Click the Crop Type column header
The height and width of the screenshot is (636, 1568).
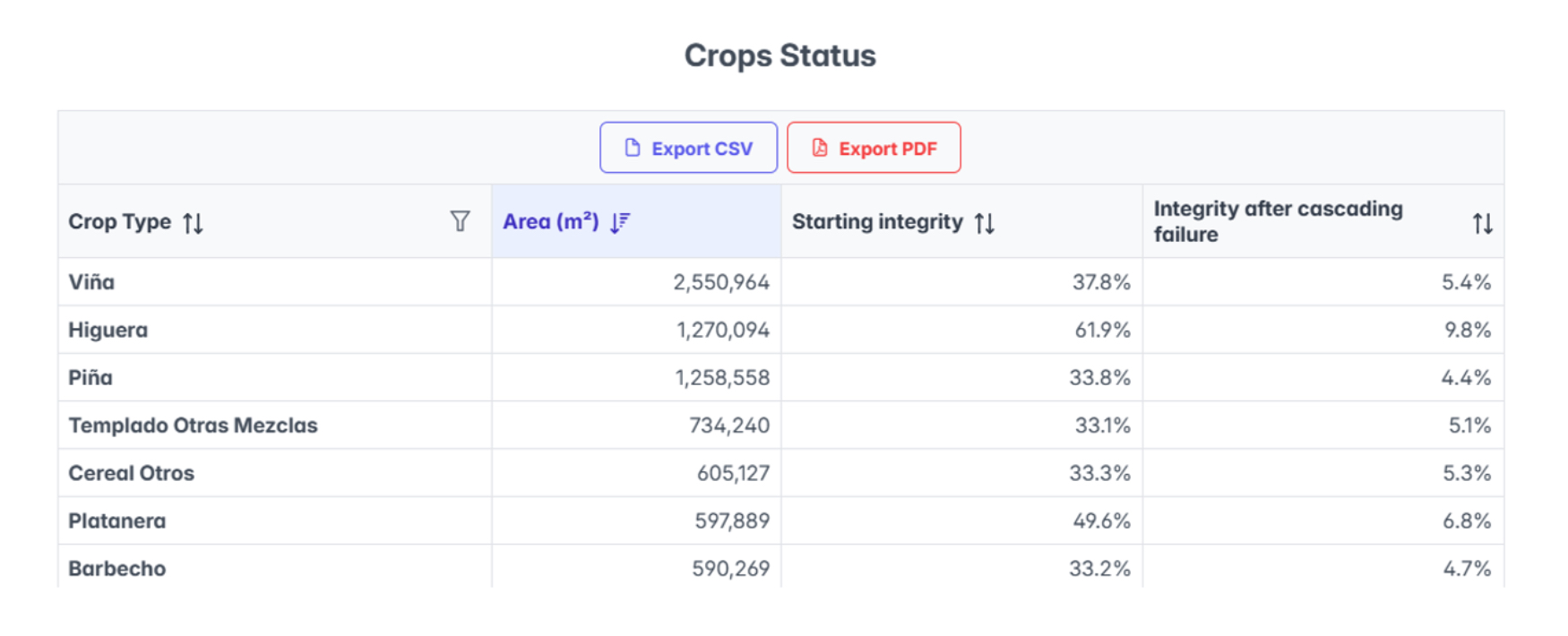[x=120, y=222]
